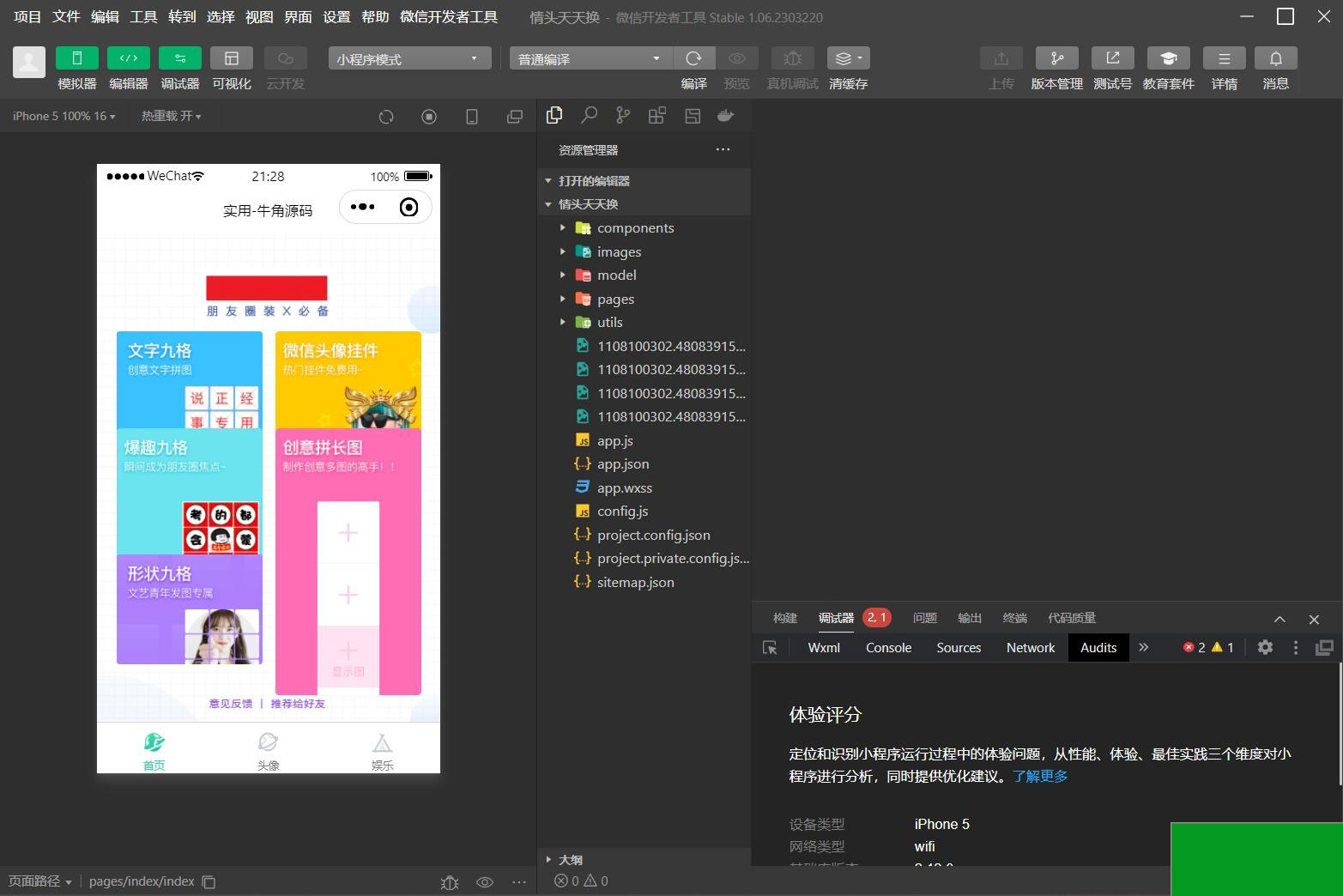Select the Docker whale icon
This screenshot has height=896, width=1343.
(726, 115)
